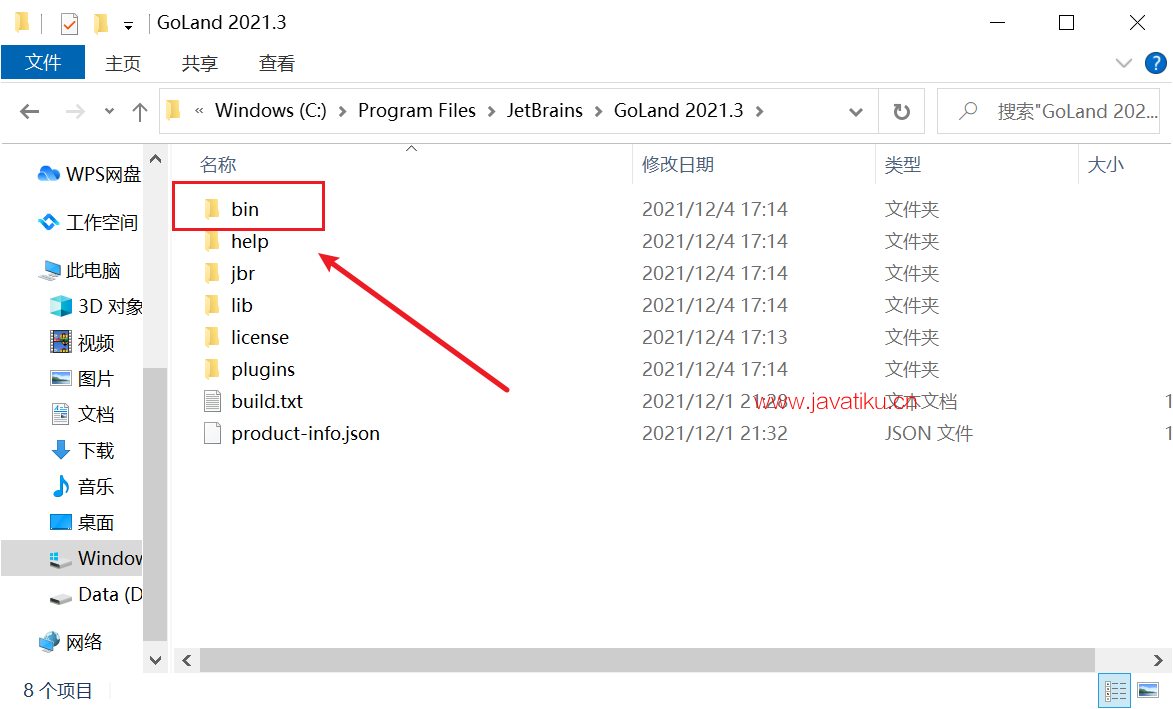Expand the GoLand 2021.3 breadcrumb chevron

[759, 111]
